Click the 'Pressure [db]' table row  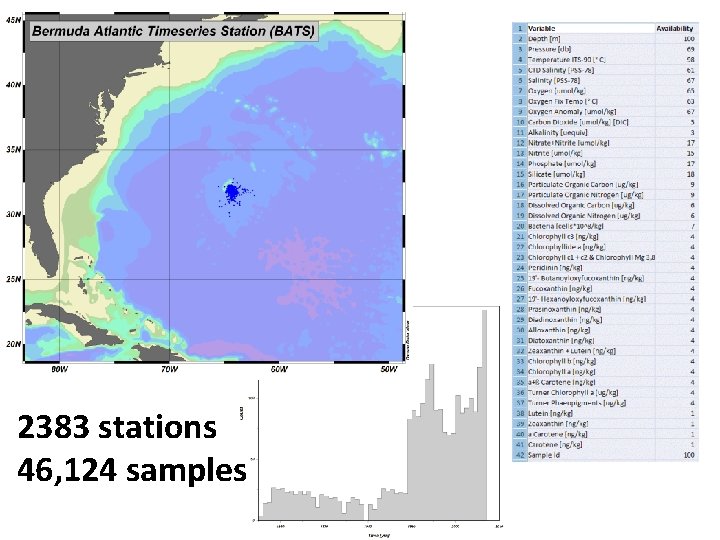click(605, 49)
